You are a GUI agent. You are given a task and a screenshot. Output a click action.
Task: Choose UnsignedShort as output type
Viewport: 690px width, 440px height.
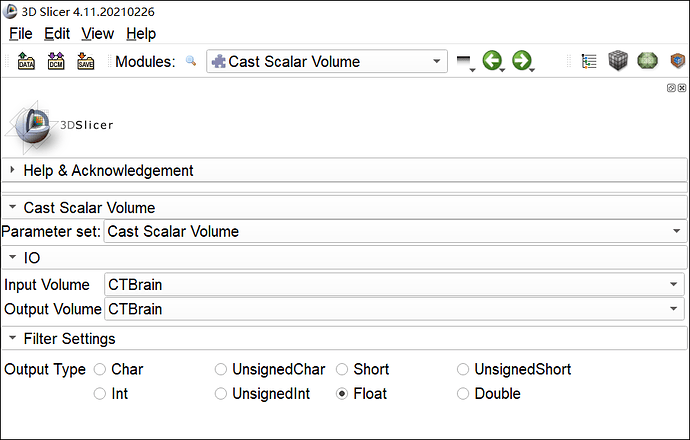pyautogui.click(x=463, y=369)
